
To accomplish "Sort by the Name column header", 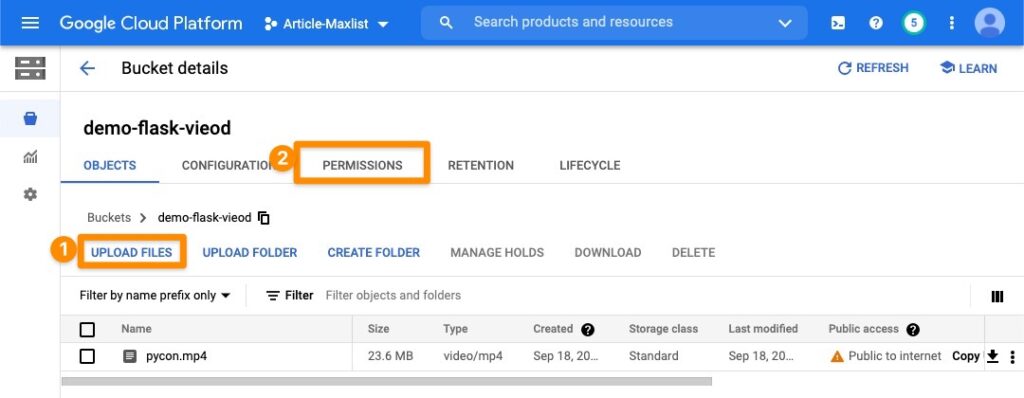I will [x=136, y=329].
